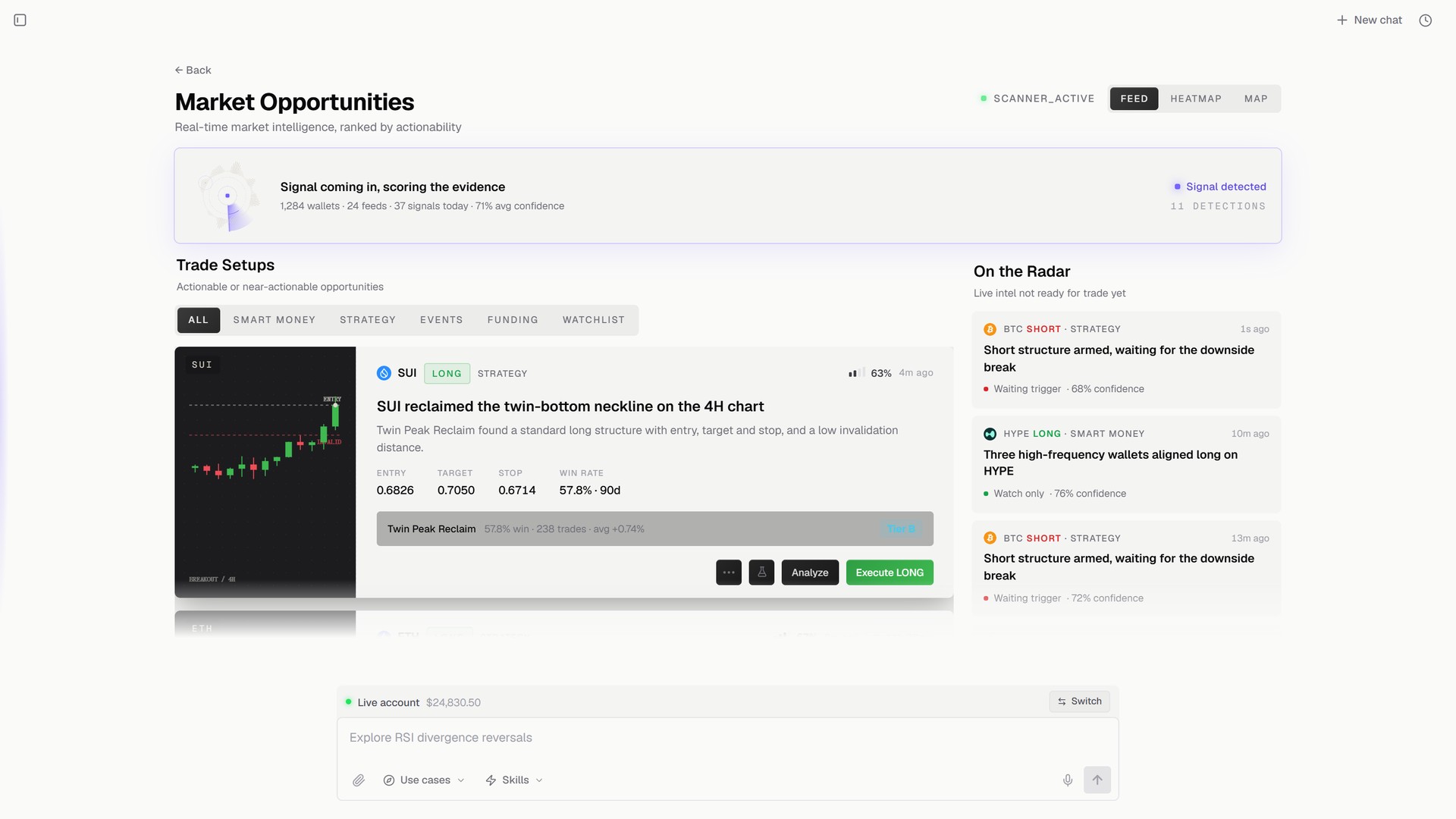Open chat history clock icon
1456x819 pixels.
point(1426,20)
